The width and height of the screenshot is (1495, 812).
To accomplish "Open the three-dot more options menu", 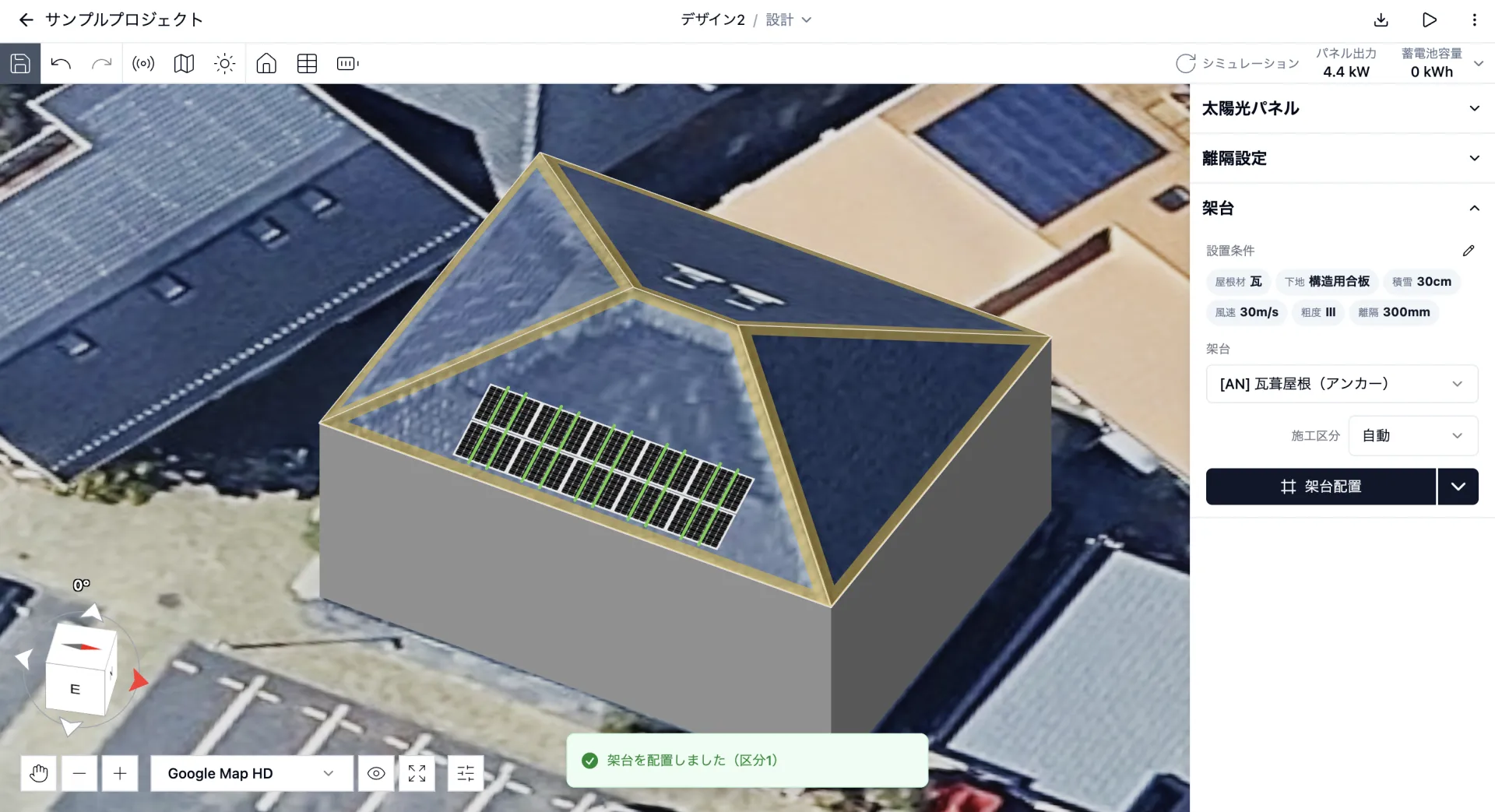I will pos(1474,20).
